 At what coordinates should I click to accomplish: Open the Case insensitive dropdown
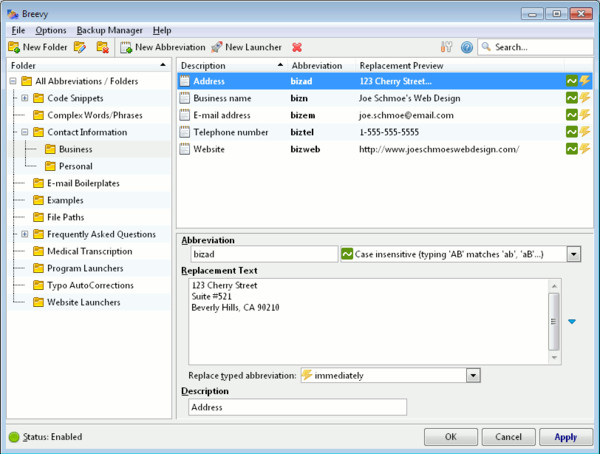tap(573, 255)
